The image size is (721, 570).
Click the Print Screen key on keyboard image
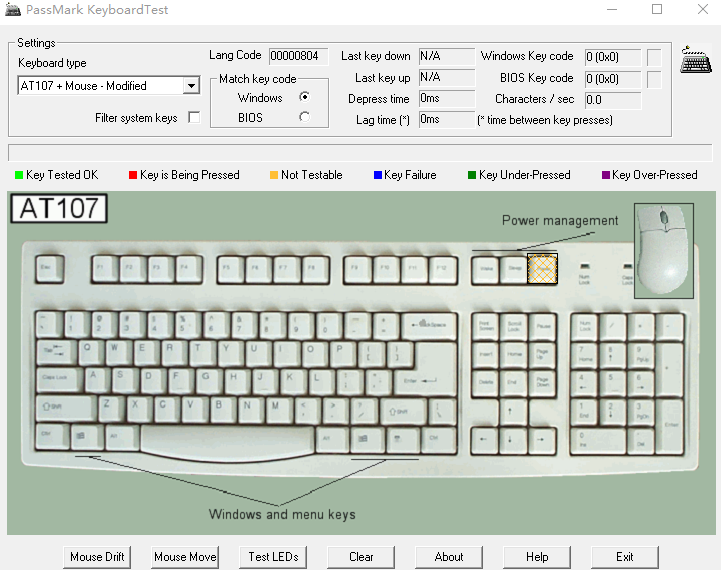click(485, 327)
